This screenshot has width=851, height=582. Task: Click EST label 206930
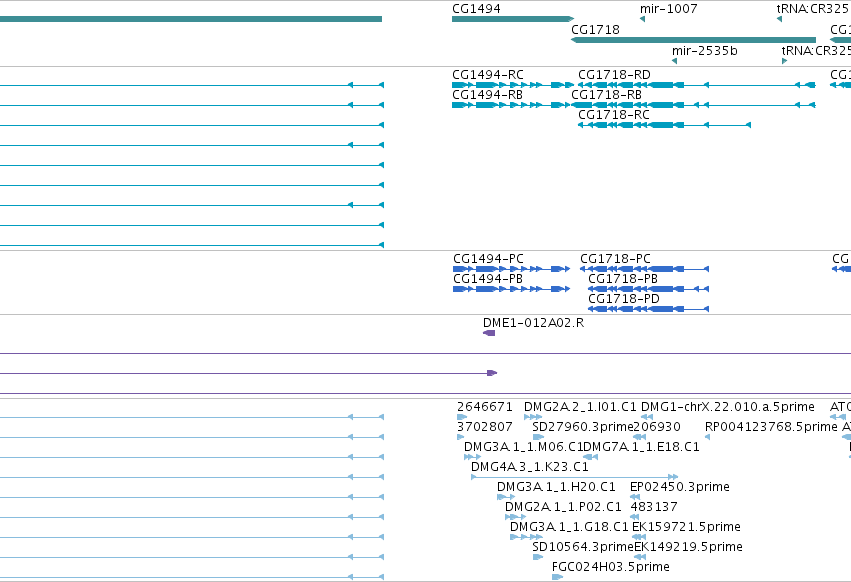pyautogui.click(x=657, y=427)
